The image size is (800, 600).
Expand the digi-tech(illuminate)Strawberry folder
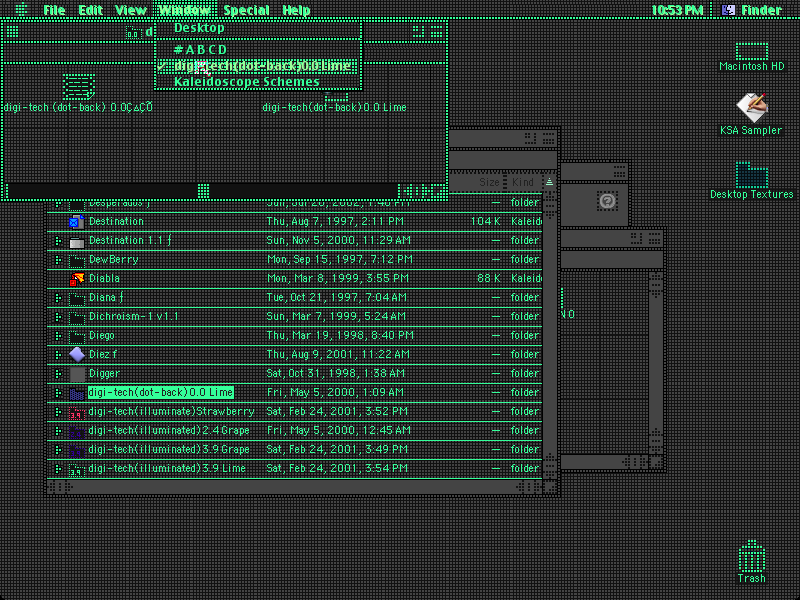click(58, 412)
